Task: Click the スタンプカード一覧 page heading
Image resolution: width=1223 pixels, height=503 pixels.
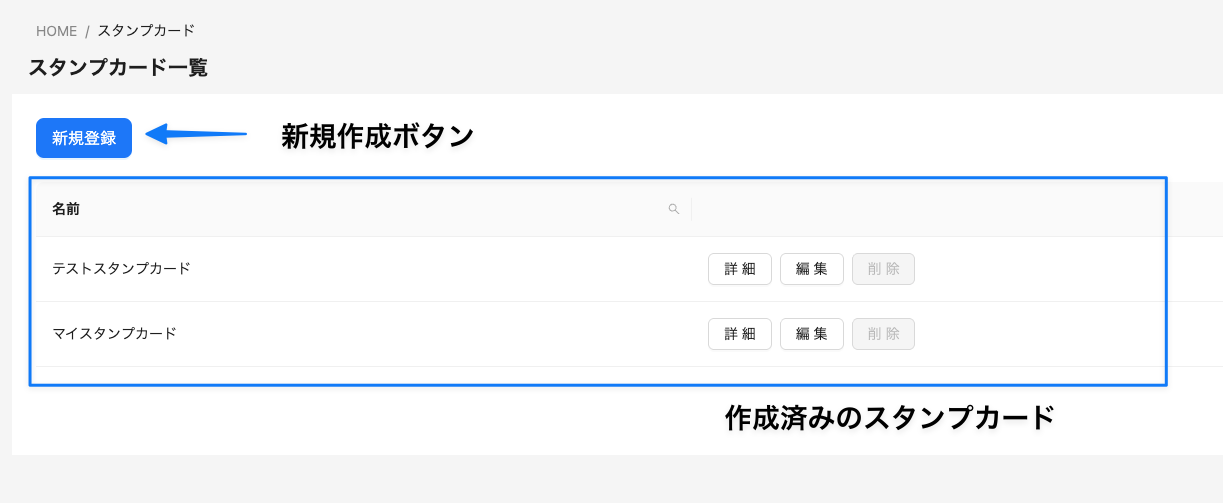Action: point(118,68)
